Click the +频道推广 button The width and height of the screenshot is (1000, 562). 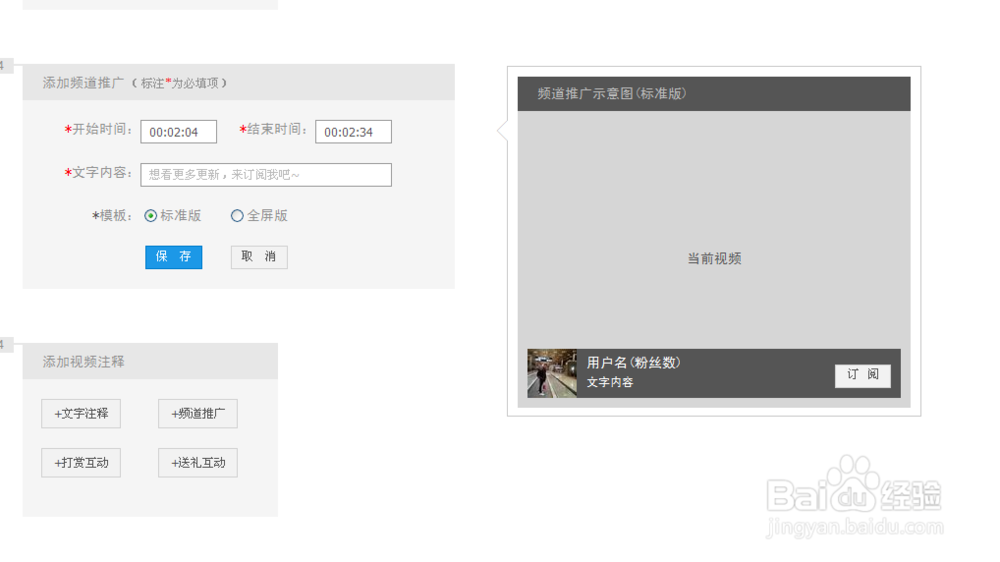tap(198, 413)
